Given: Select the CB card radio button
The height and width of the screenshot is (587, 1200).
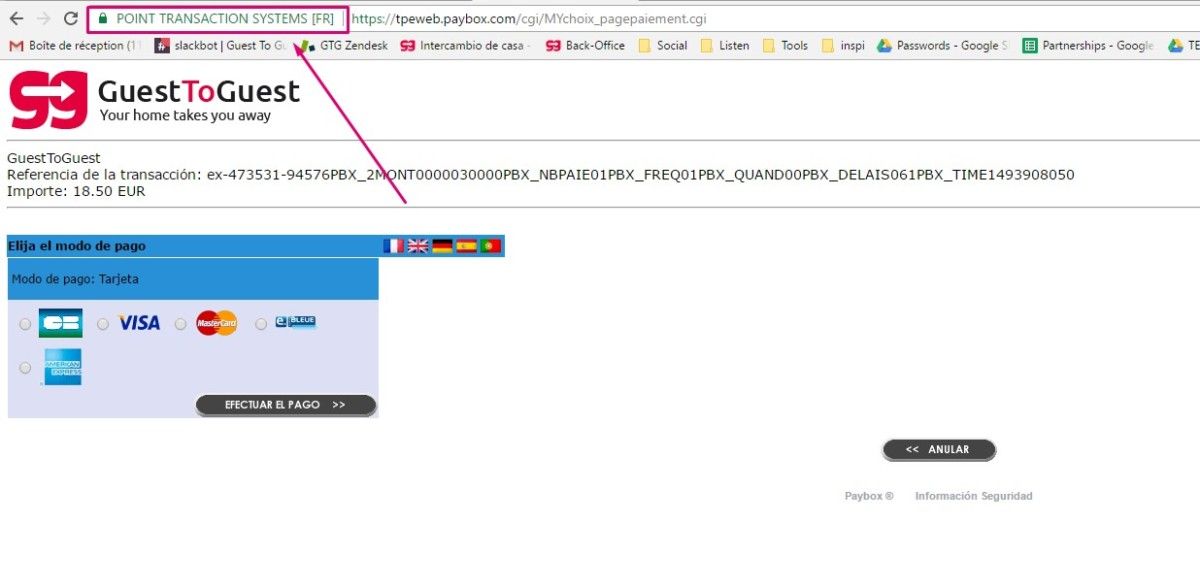Looking at the screenshot, I should click(25, 324).
